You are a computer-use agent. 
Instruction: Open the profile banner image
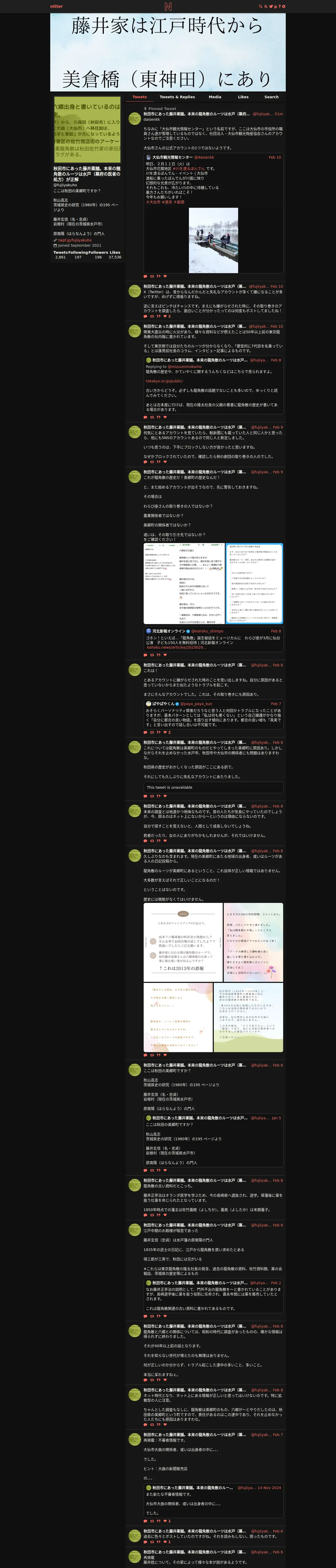point(168,52)
